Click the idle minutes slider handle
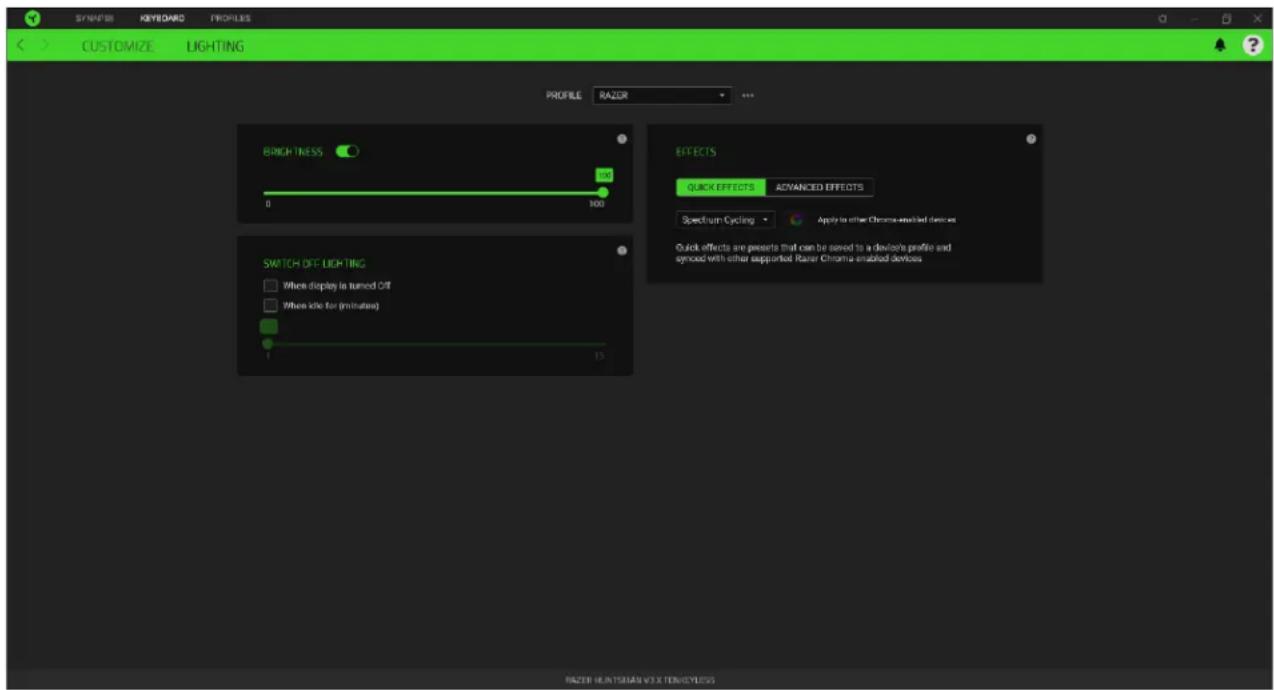 (267, 343)
